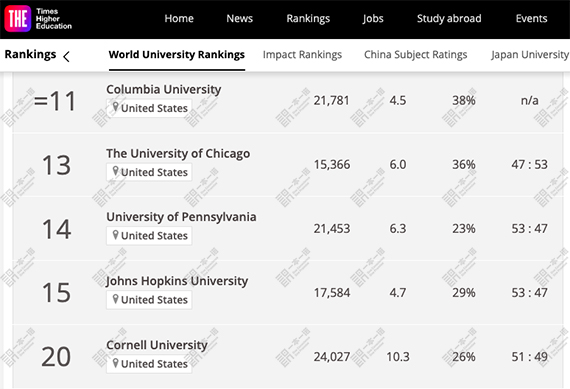
Task: Open the Home menu item
Action: coord(179,19)
